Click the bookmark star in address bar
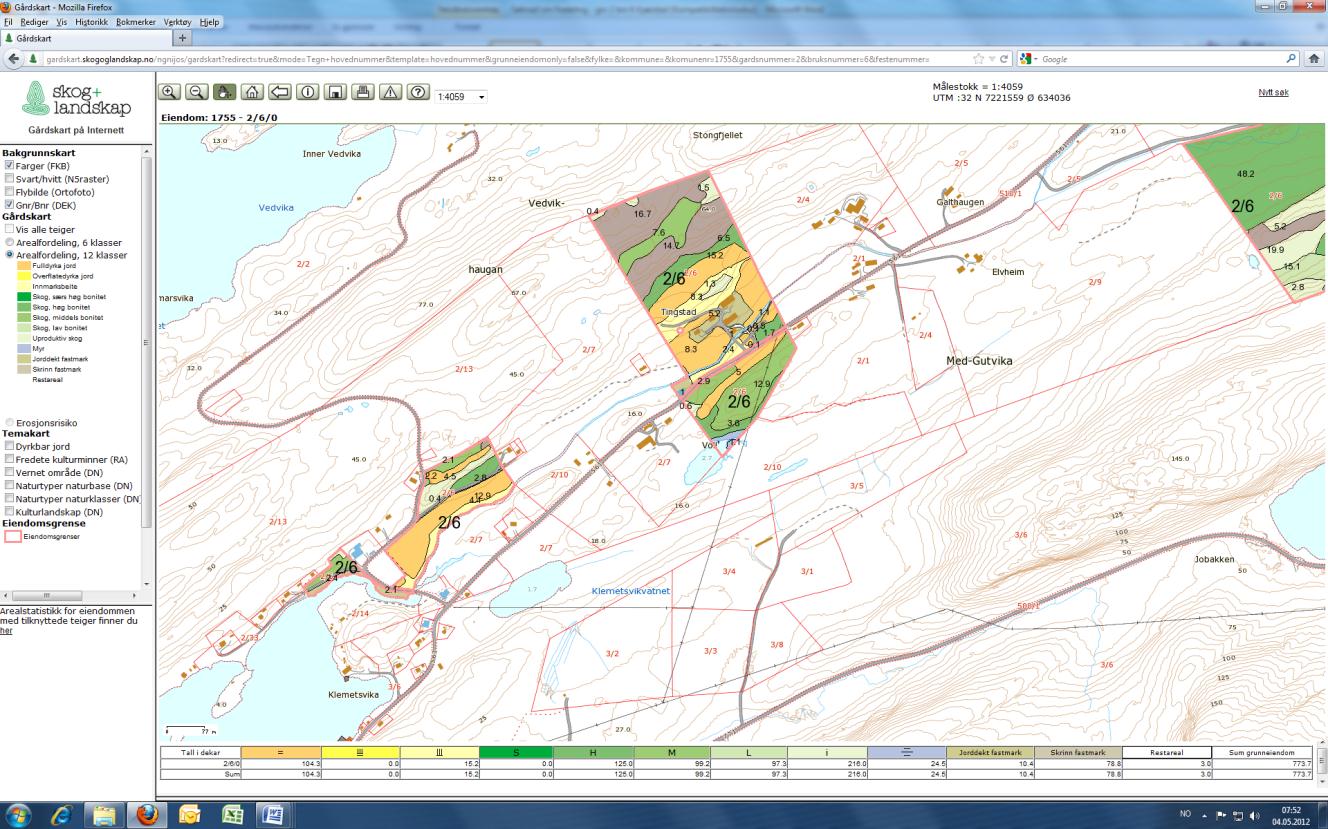Viewport: 1328px width, 829px height. pos(978,59)
